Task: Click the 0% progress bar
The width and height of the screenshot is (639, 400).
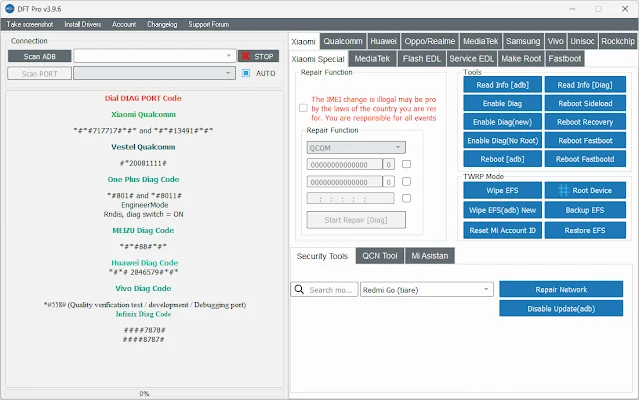Action: pyautogui.click(x=144, y=393)
